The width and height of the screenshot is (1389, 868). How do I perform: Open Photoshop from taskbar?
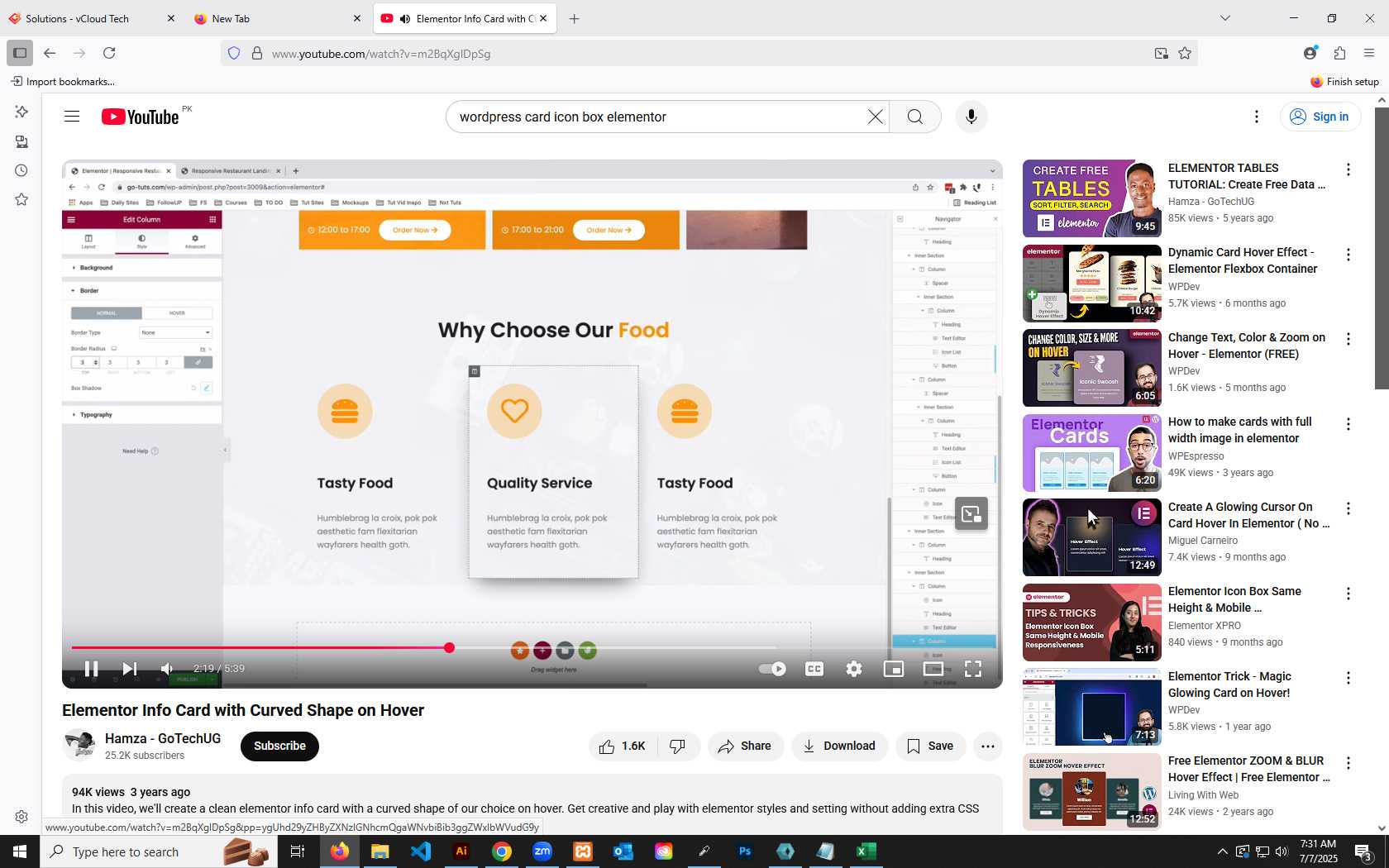tap(745, 851)
